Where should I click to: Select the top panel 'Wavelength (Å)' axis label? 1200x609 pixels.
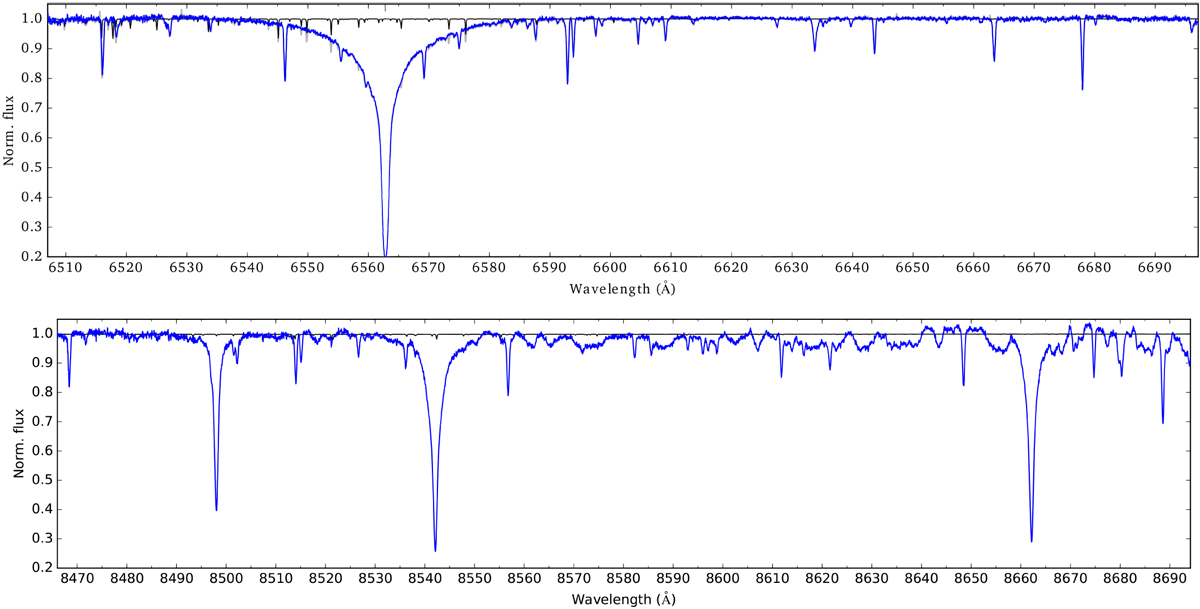[623, 289]
